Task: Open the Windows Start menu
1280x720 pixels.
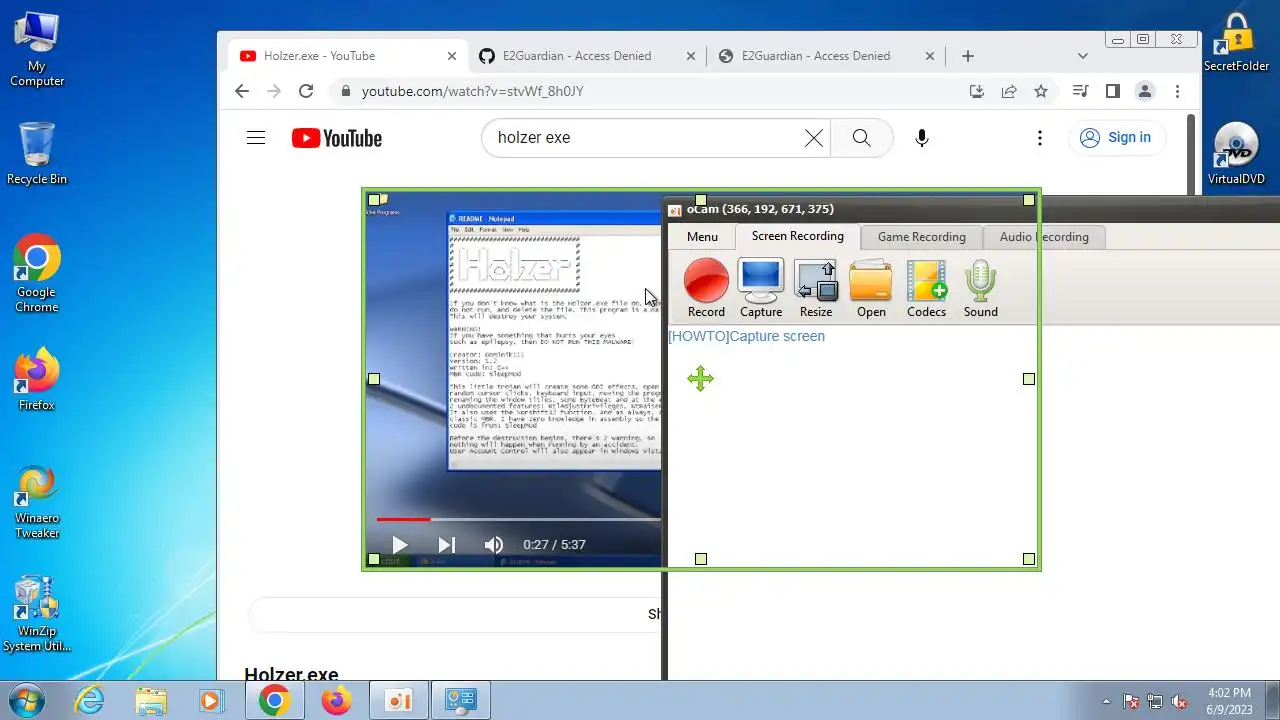Action: 24,700
